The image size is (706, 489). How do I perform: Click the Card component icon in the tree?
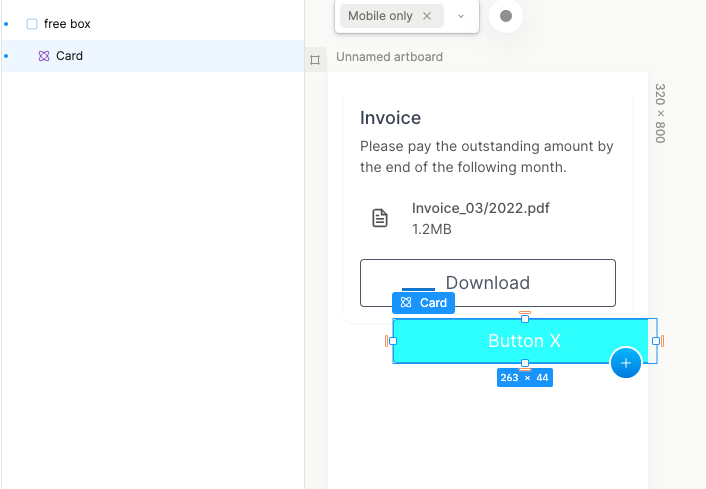click(x=44, y=56)
